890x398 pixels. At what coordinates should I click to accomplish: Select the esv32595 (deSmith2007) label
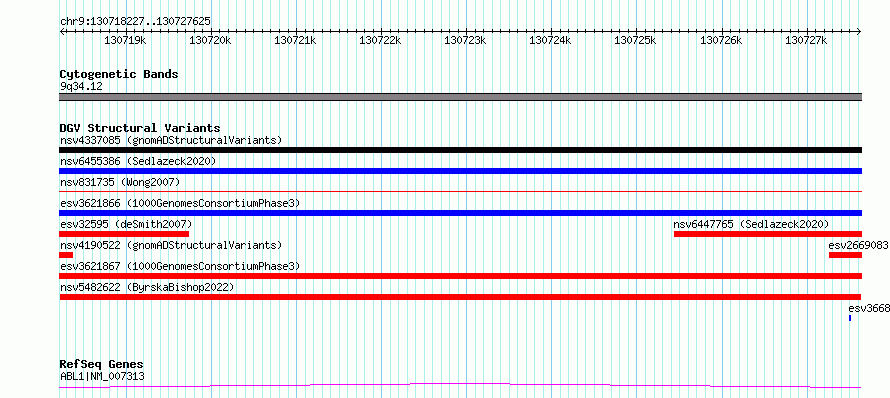(126, 224)
